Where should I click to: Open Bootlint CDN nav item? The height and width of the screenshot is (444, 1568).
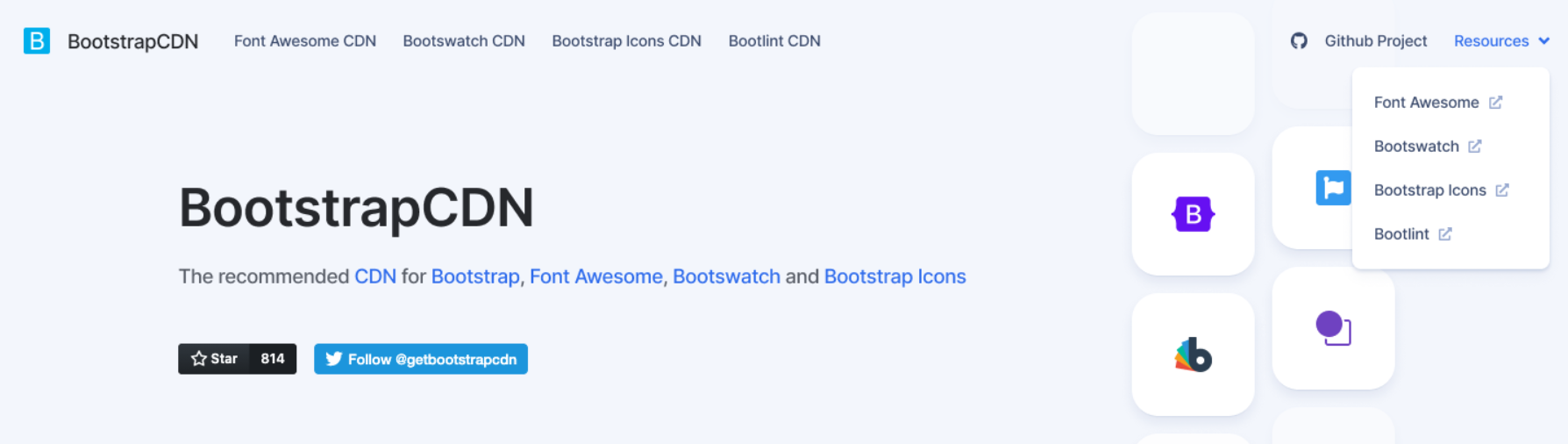click(x=774, y=41)
